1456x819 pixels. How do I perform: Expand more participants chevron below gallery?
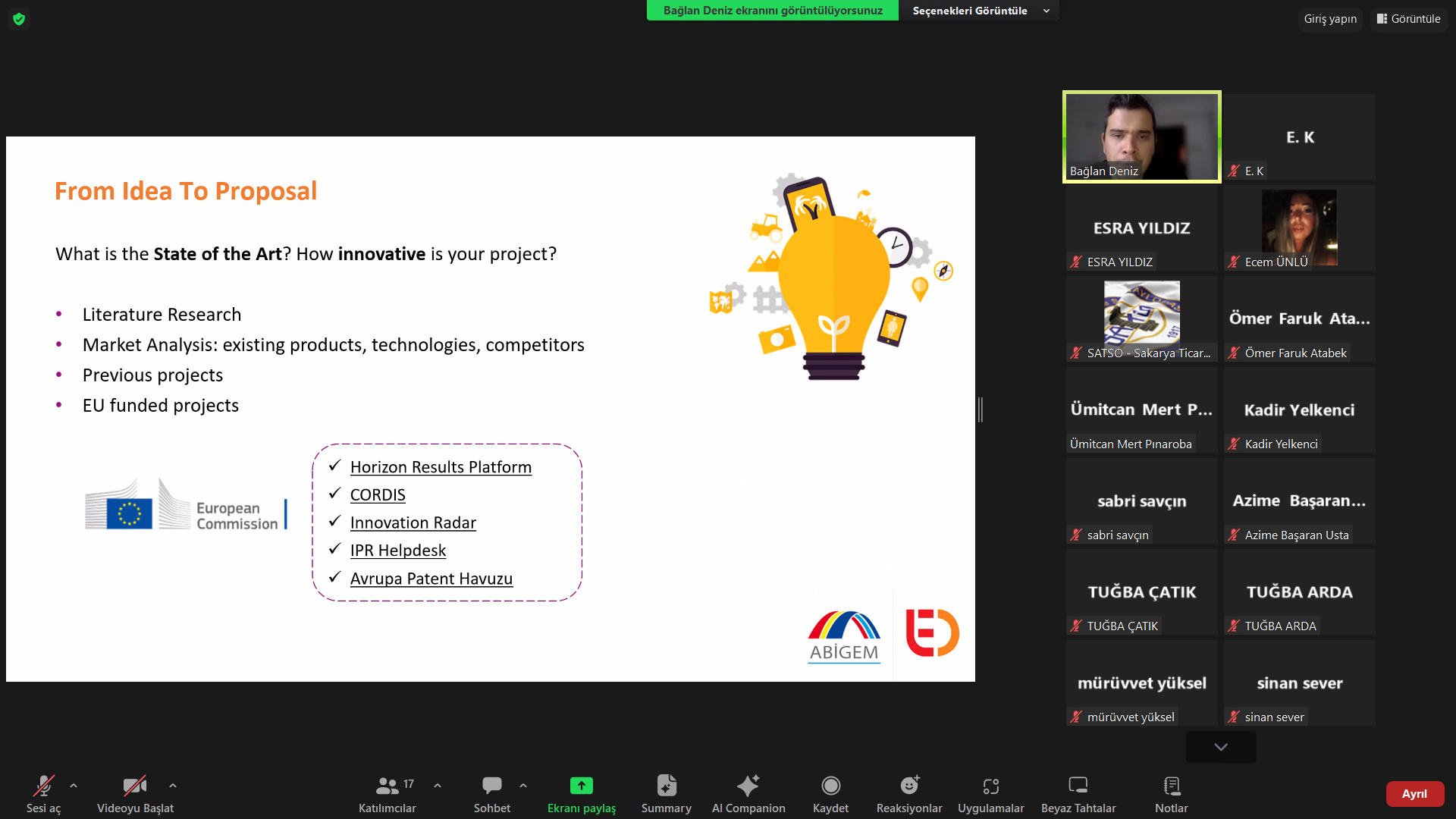1220,747
